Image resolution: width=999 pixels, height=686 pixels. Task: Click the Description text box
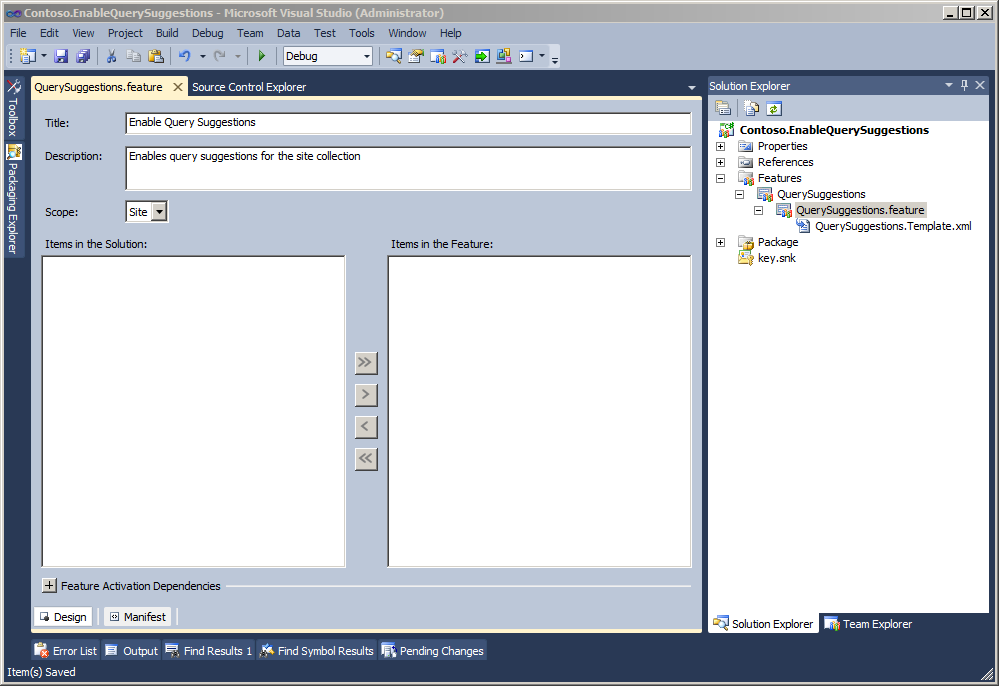coord(408,168)
